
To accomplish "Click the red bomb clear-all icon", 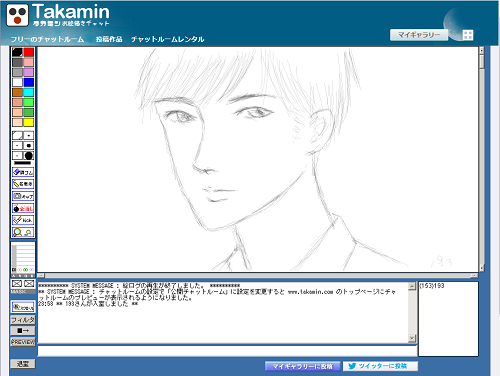I will click(23, 208).
